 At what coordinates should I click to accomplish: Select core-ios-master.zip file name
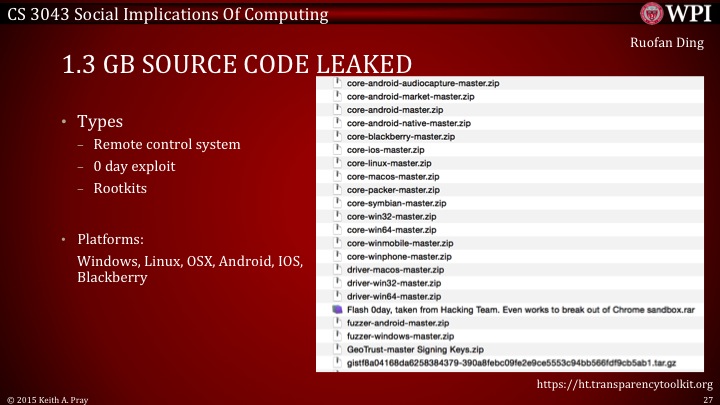[x=386, y=150]
